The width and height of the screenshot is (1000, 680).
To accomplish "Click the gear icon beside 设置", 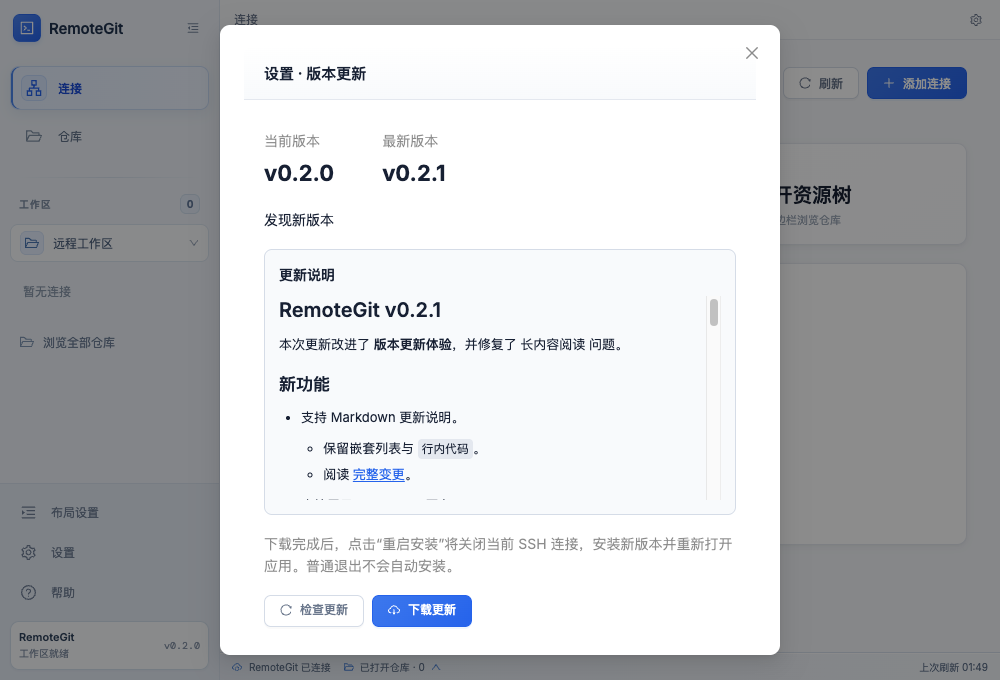I will pyautogui.click(x=28, y=552).
